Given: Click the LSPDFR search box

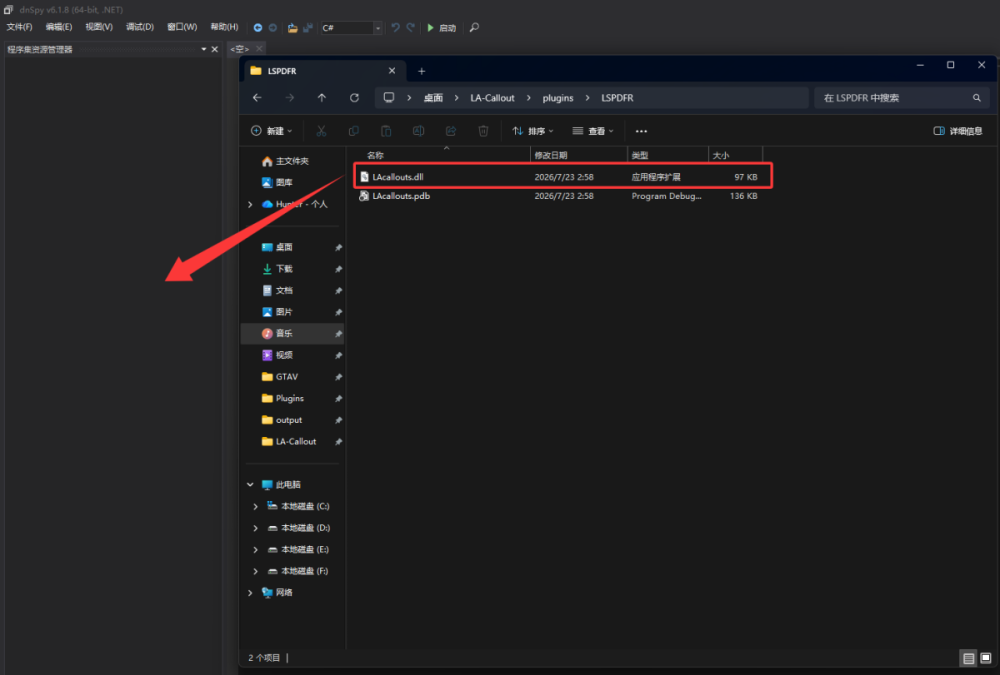Looking at the screenshot, I should tap(901, 98).
